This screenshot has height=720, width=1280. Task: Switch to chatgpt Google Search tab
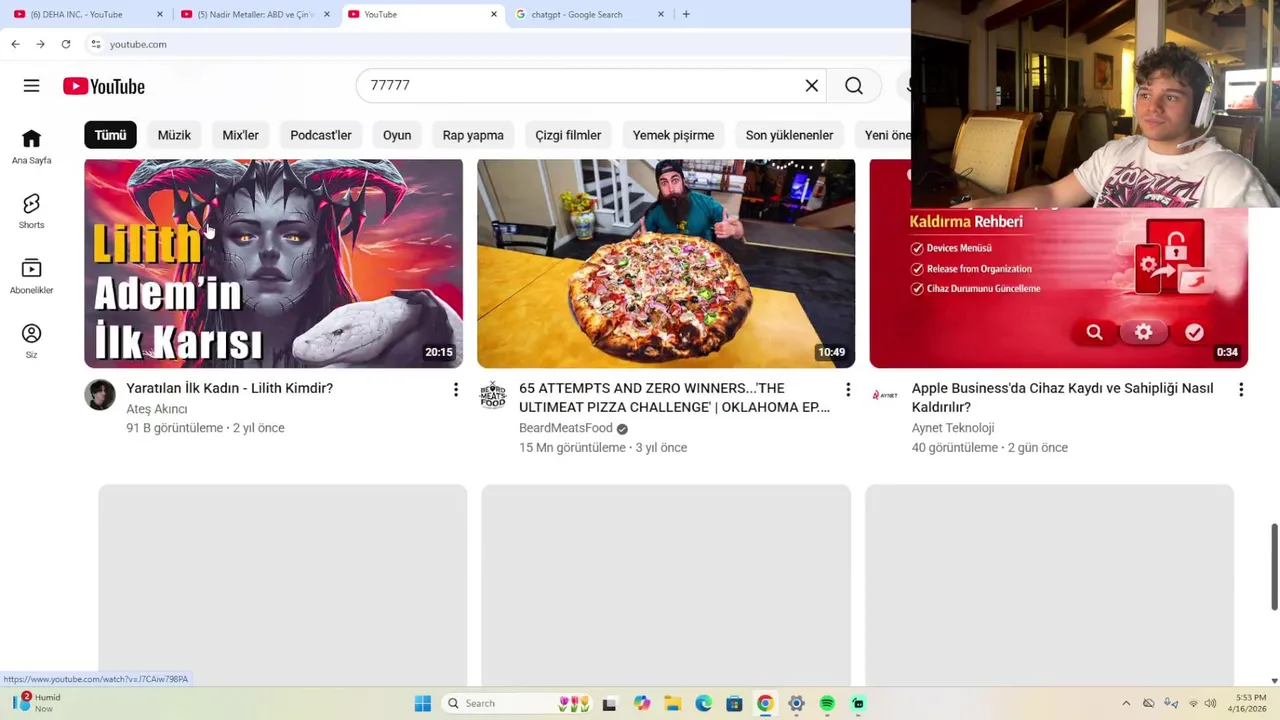[590, 14]
